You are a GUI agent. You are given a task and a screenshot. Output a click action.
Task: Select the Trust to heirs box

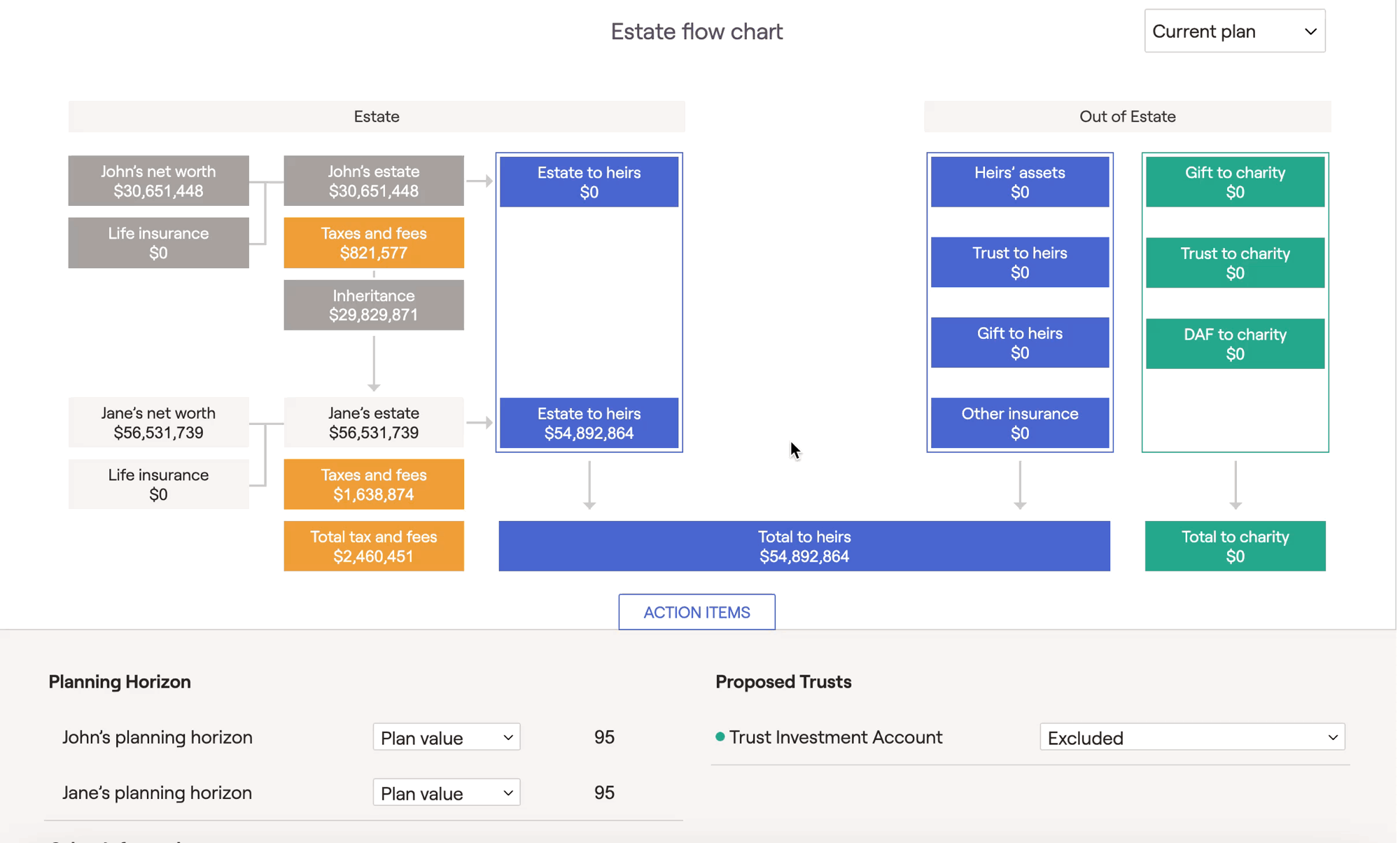(x=1019, y=263)
